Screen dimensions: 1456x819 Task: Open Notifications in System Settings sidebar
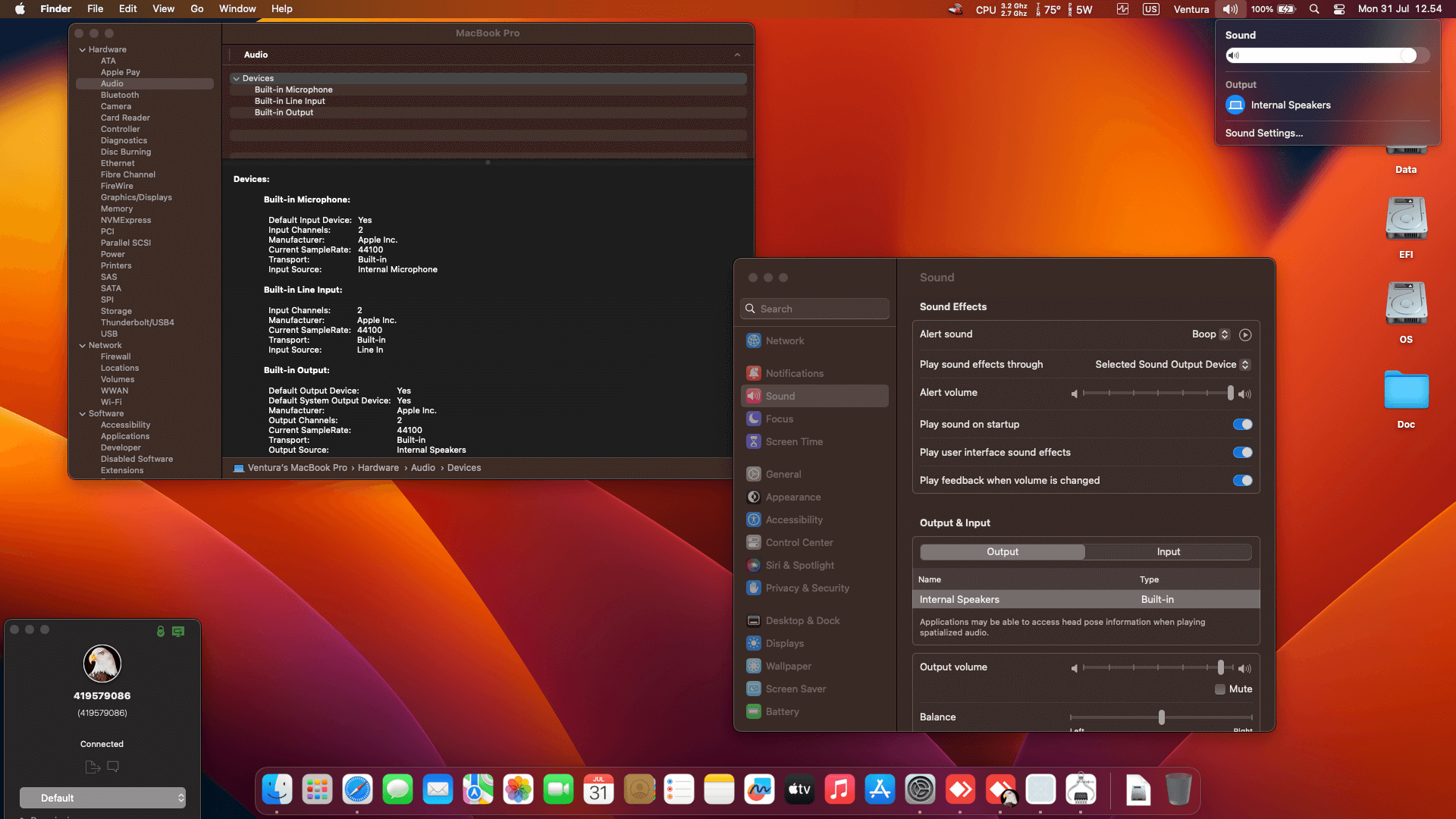[814, 373]
